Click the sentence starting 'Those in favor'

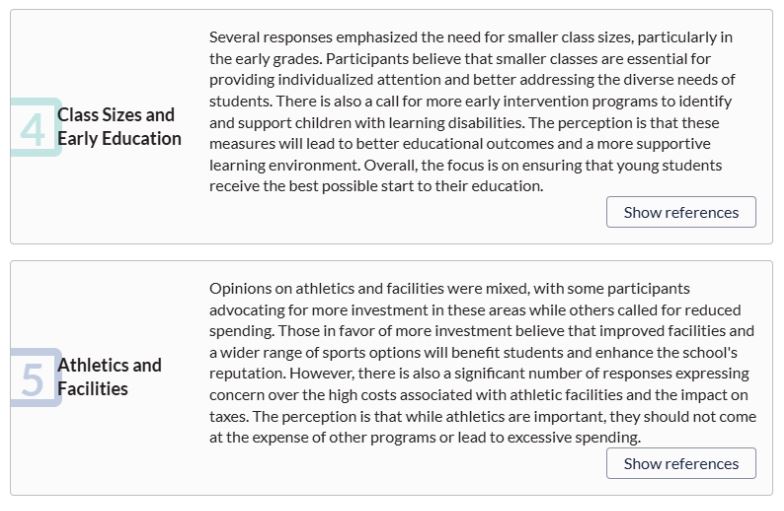click(x=482, y=352)
